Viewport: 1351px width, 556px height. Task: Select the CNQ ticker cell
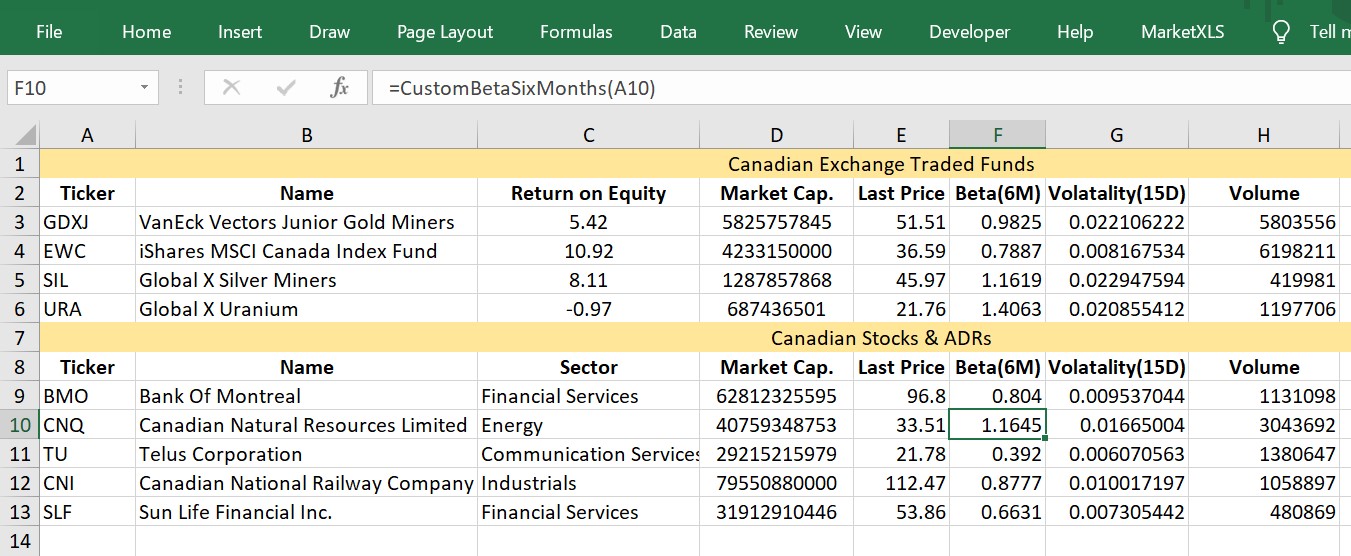click(x=88, y=425)
